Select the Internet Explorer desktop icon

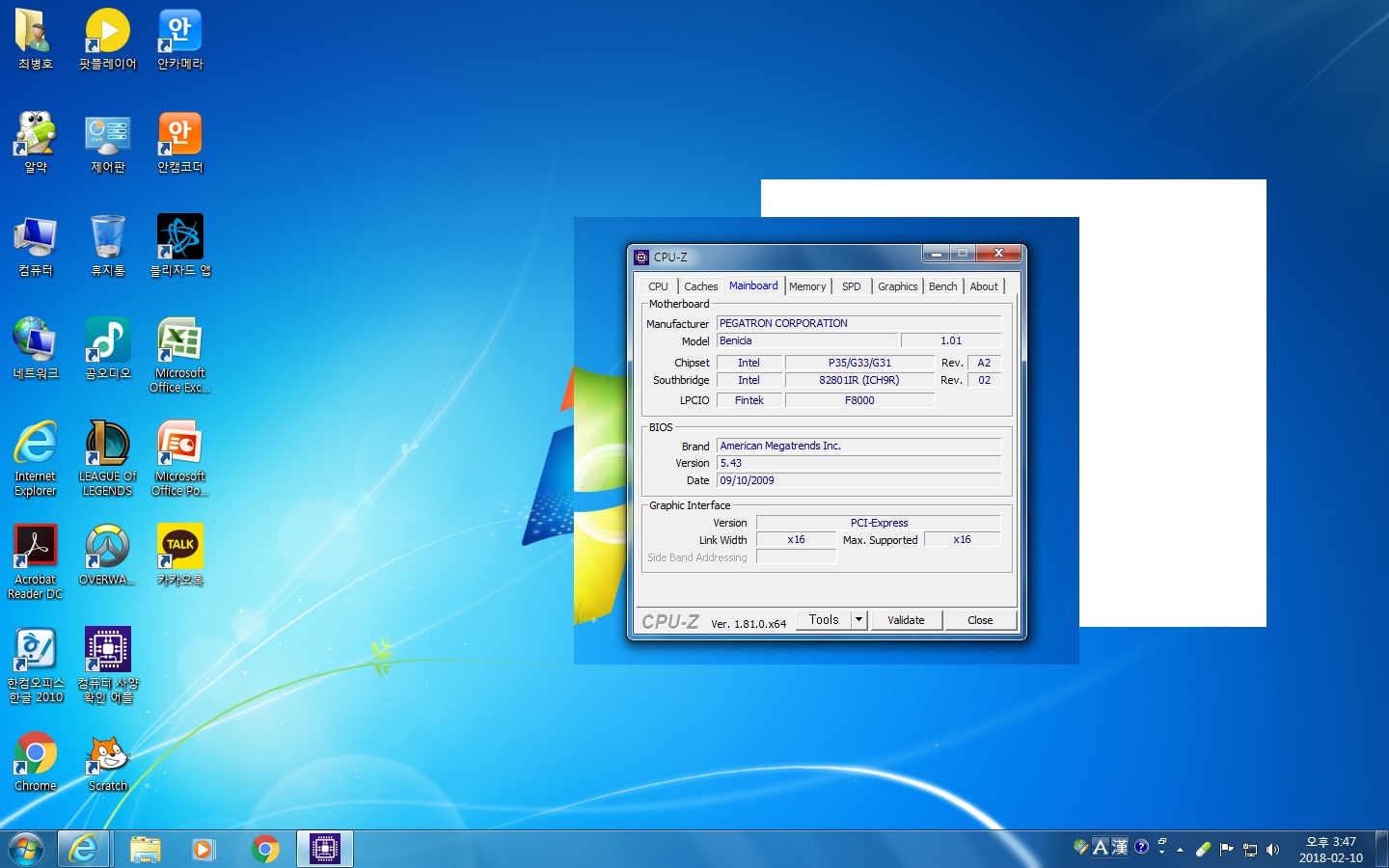point(35,458)
